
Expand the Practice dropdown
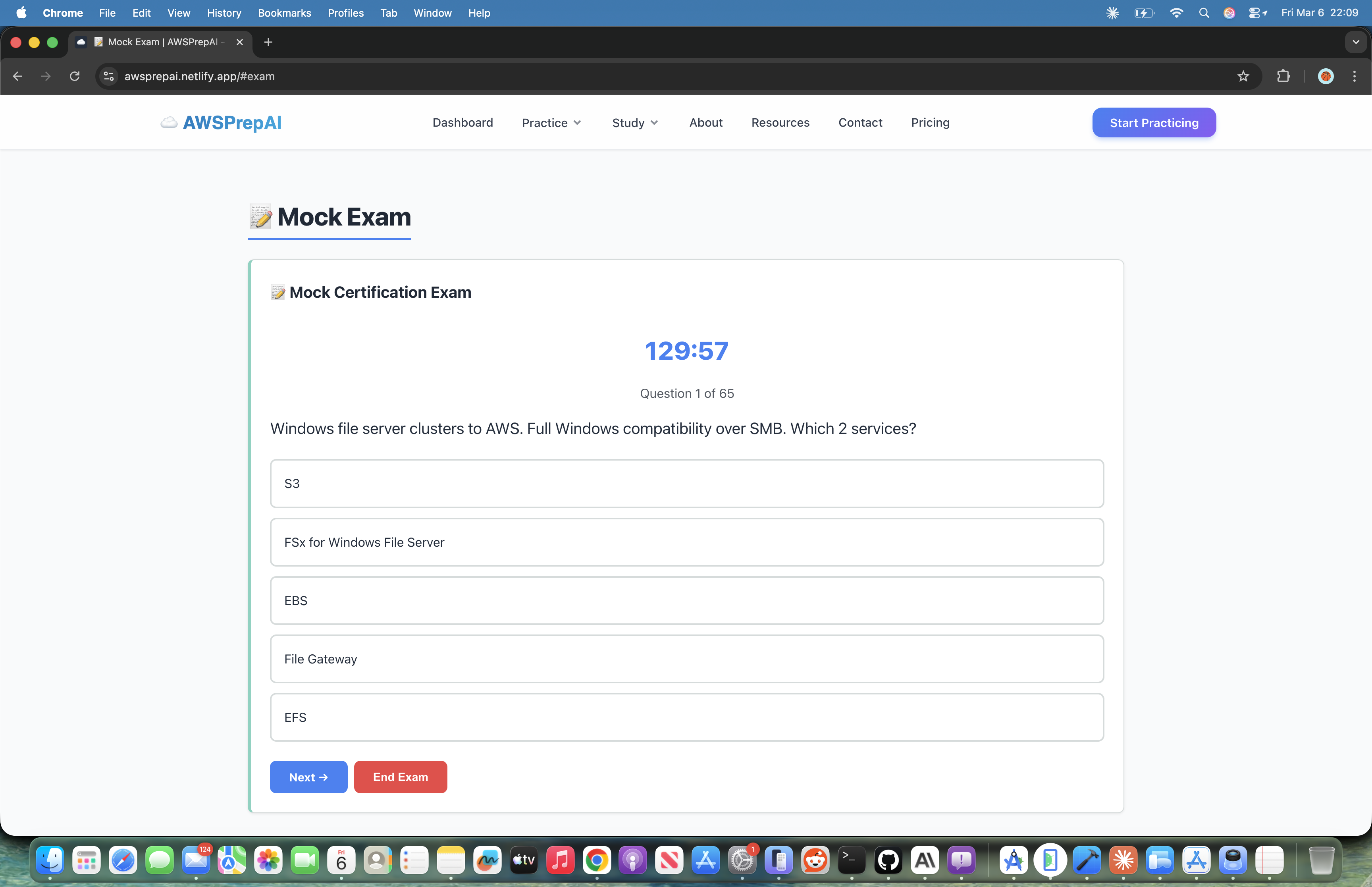coord(550,122)
